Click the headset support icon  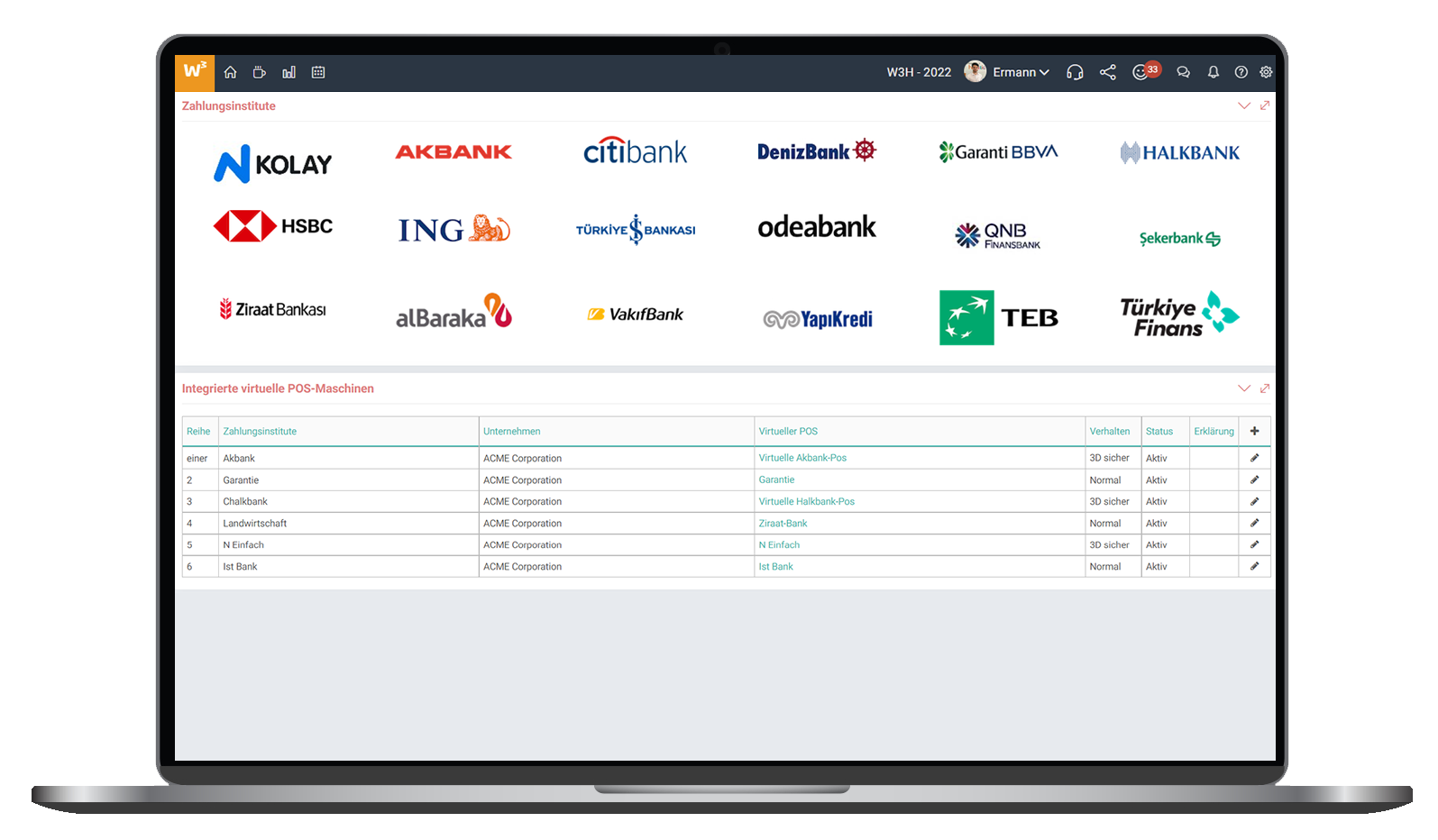1075,72
